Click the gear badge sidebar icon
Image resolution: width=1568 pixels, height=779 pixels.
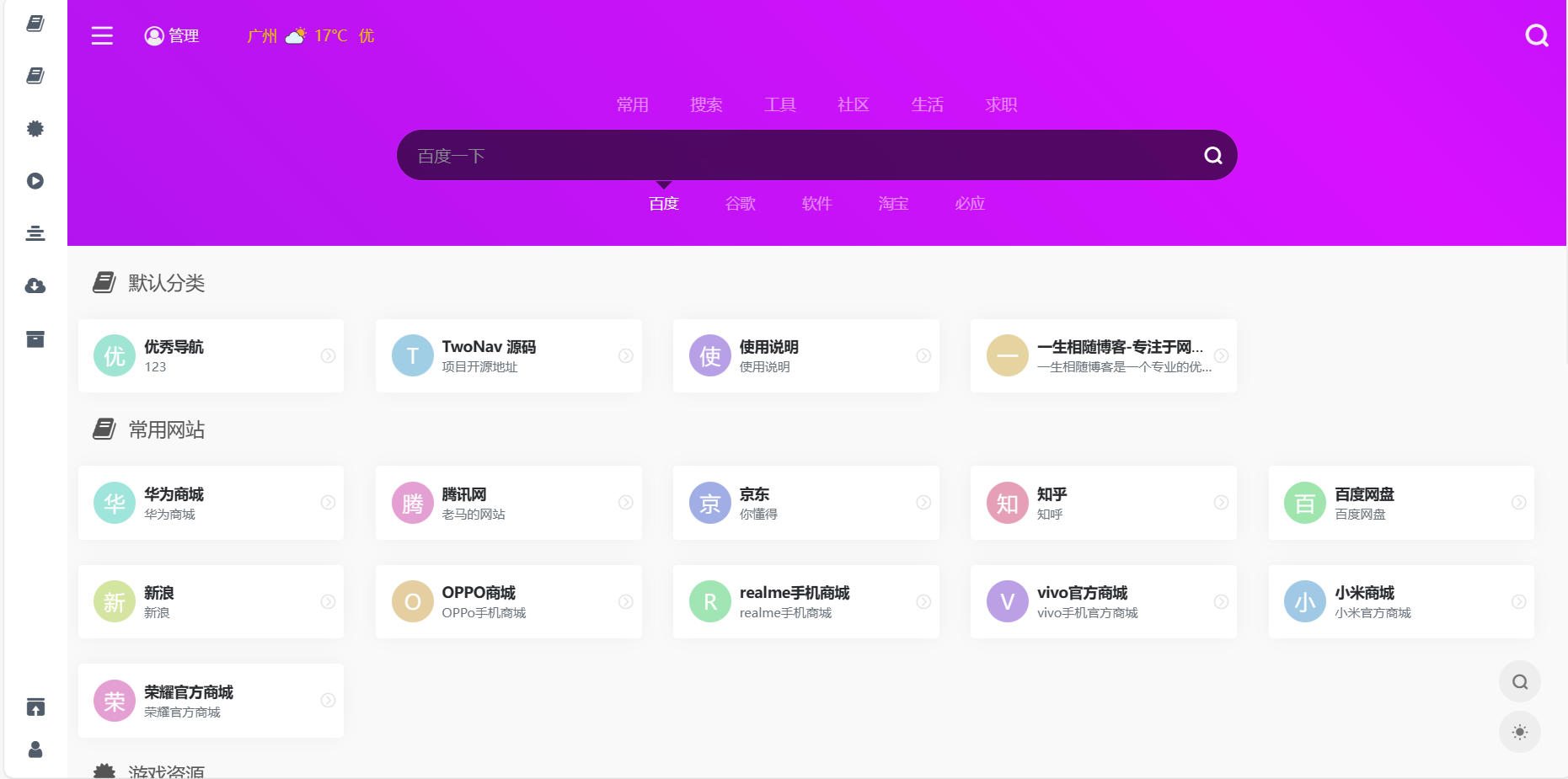click(x=35, y=129)
